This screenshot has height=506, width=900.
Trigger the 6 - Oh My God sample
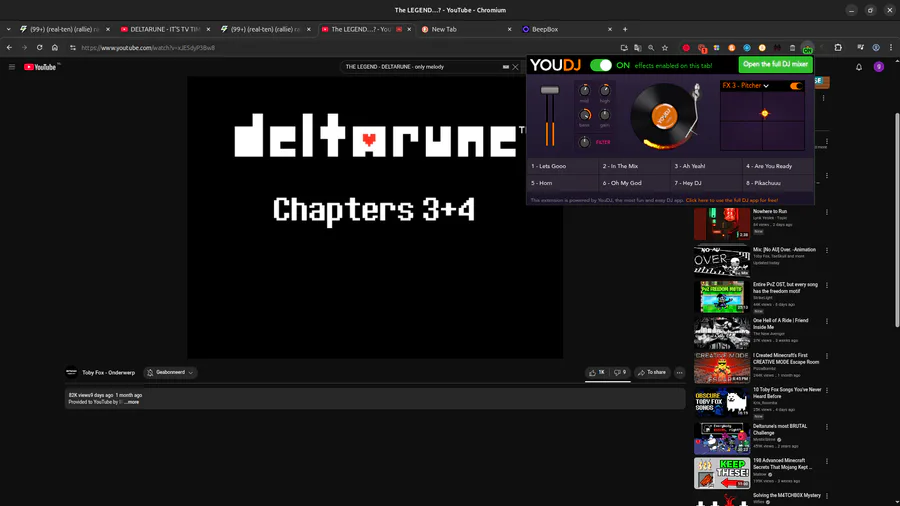(634, 183)
